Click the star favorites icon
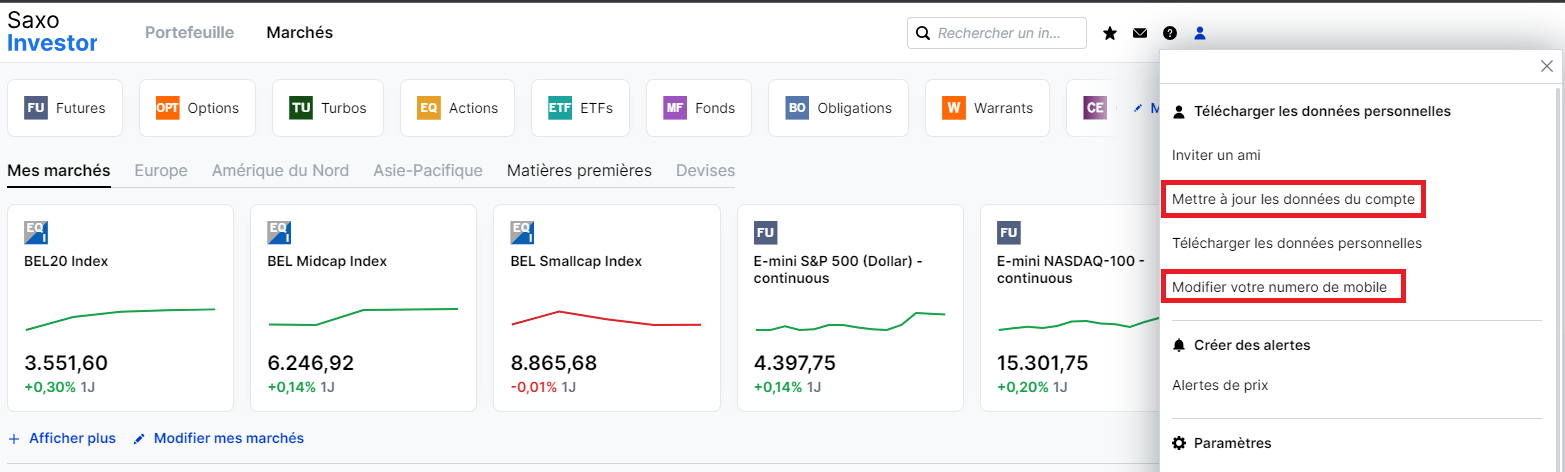Screen dimensions: 1565x472 1110,33
